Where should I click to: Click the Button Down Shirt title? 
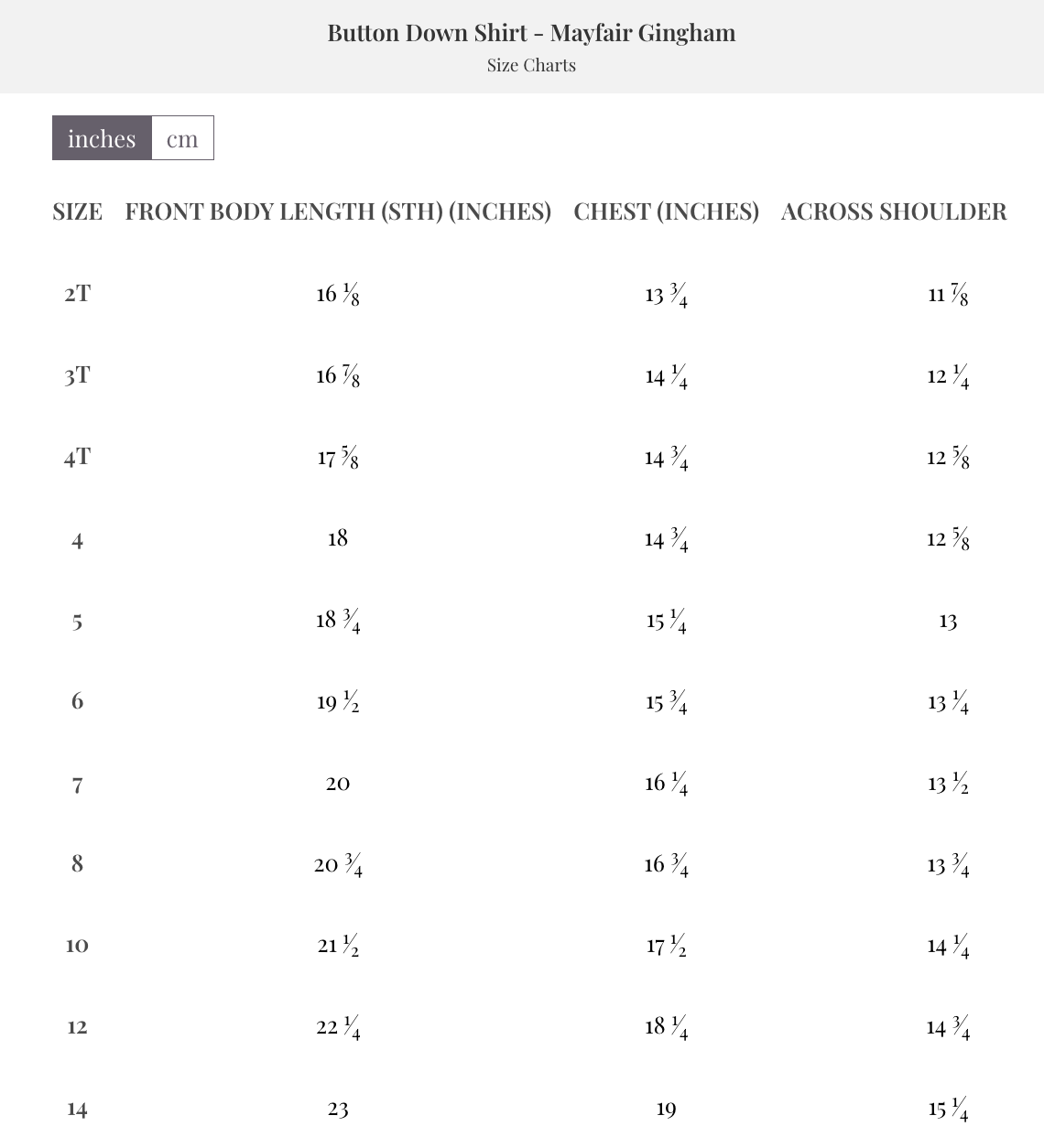tap(531, 33)
